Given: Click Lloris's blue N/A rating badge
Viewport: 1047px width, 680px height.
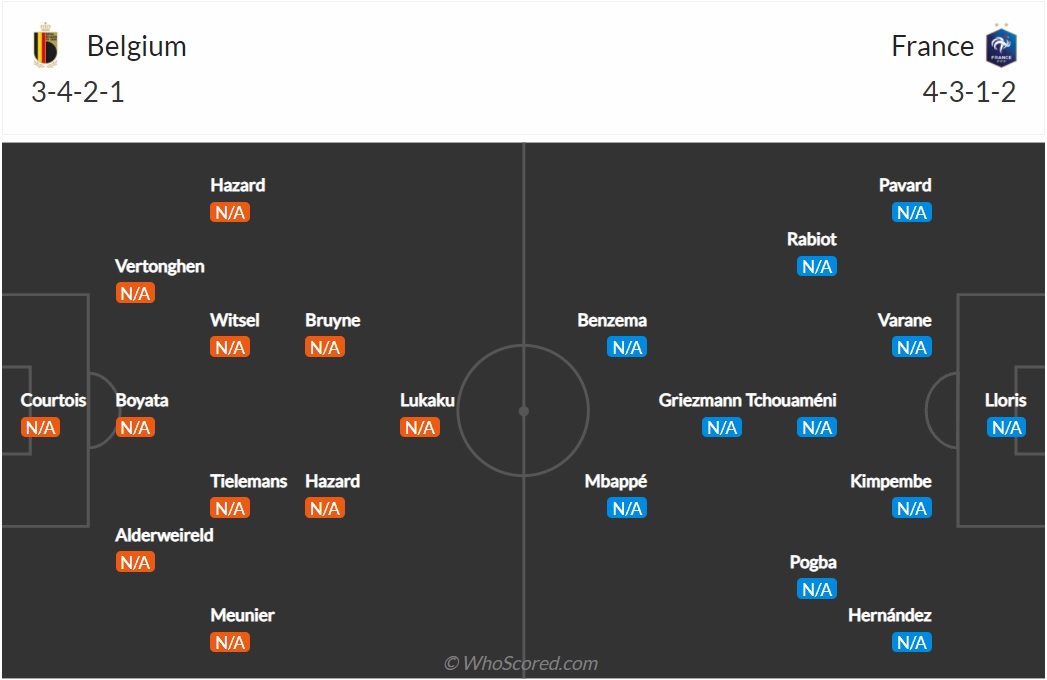Looking at the screenshot, I should pyautogui.click(x=1006, y=428).
